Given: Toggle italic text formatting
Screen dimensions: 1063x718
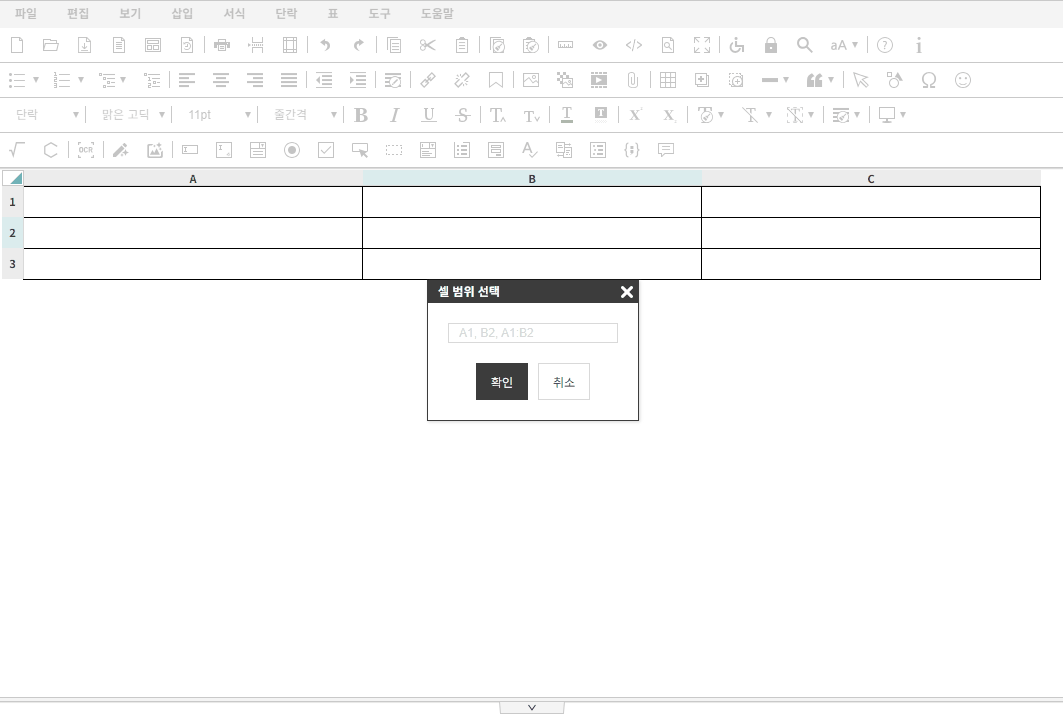Looking at the screenshot, I should (394, 115).
